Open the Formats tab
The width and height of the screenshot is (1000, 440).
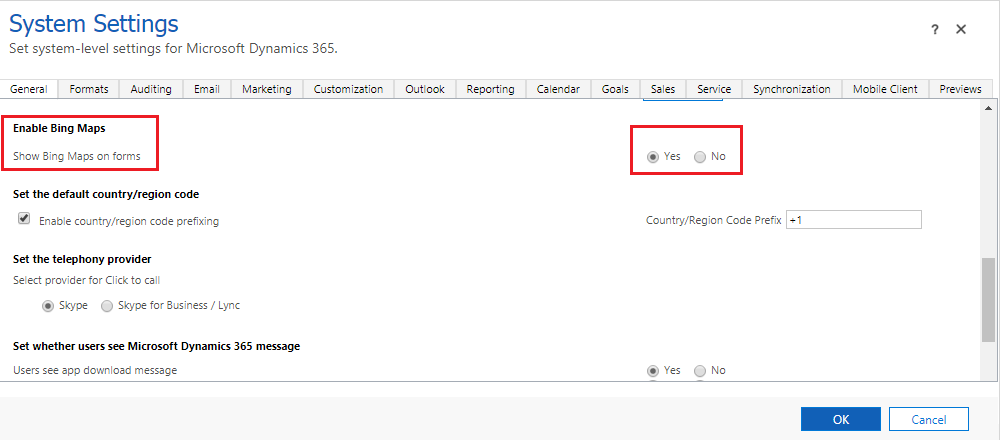[89, 89]
